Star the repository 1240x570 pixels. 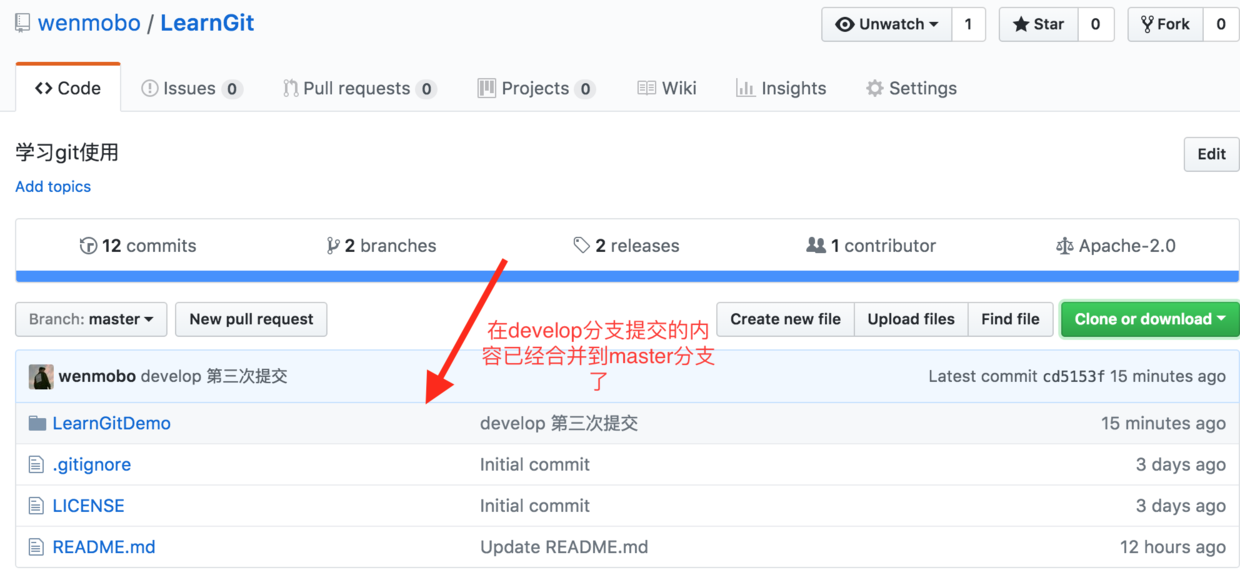click(1038, 25)
